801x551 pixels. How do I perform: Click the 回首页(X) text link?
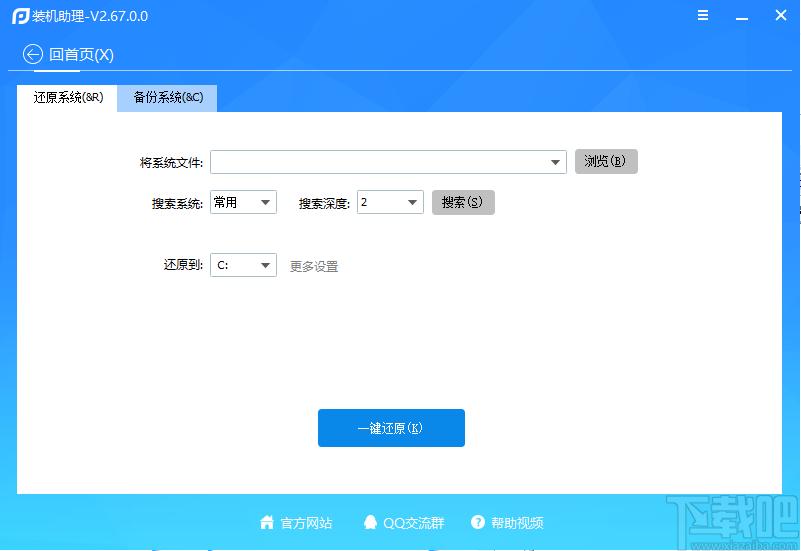[x=81, y=55]
